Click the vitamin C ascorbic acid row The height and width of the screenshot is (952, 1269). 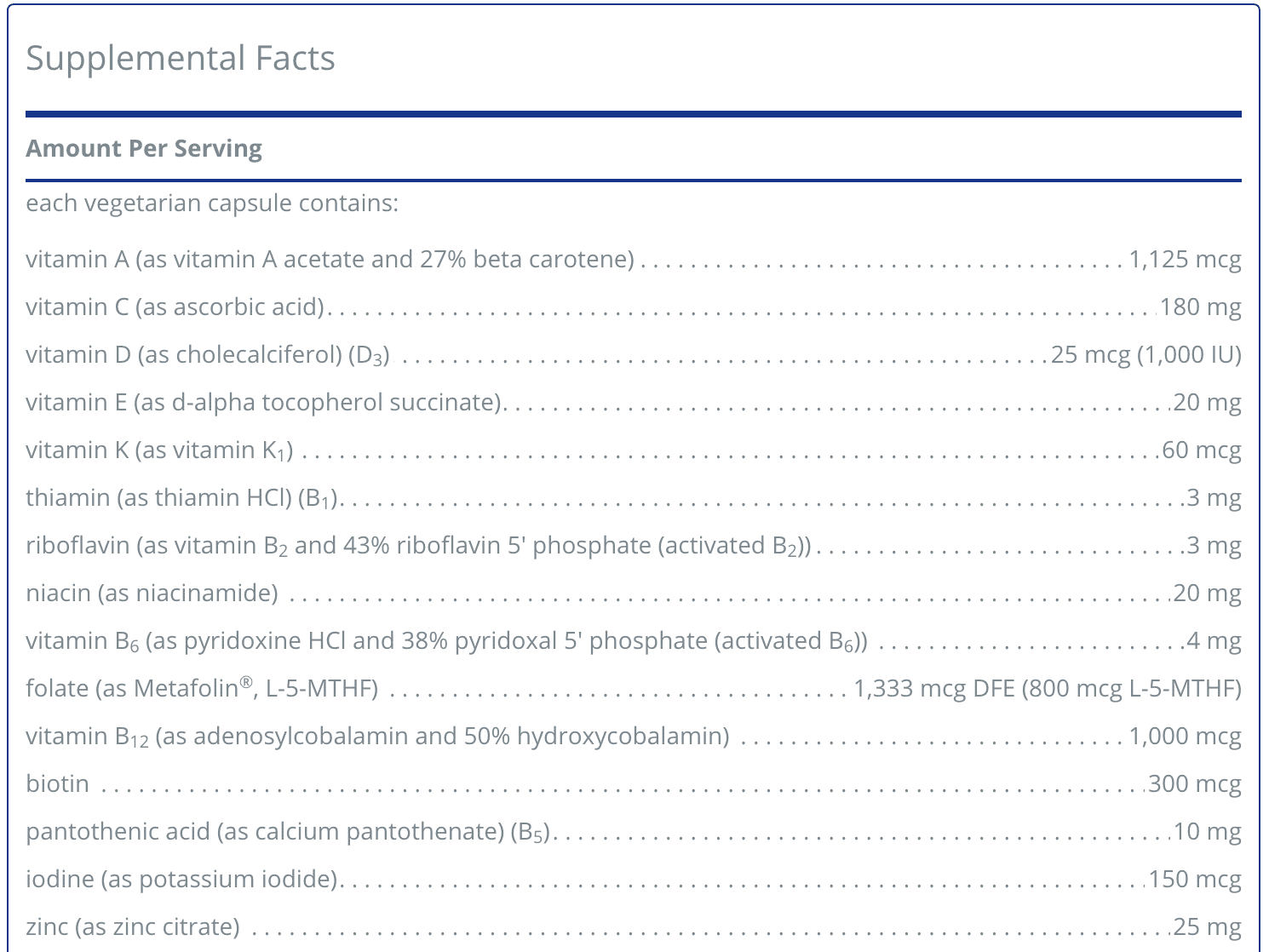click(634, 307)
